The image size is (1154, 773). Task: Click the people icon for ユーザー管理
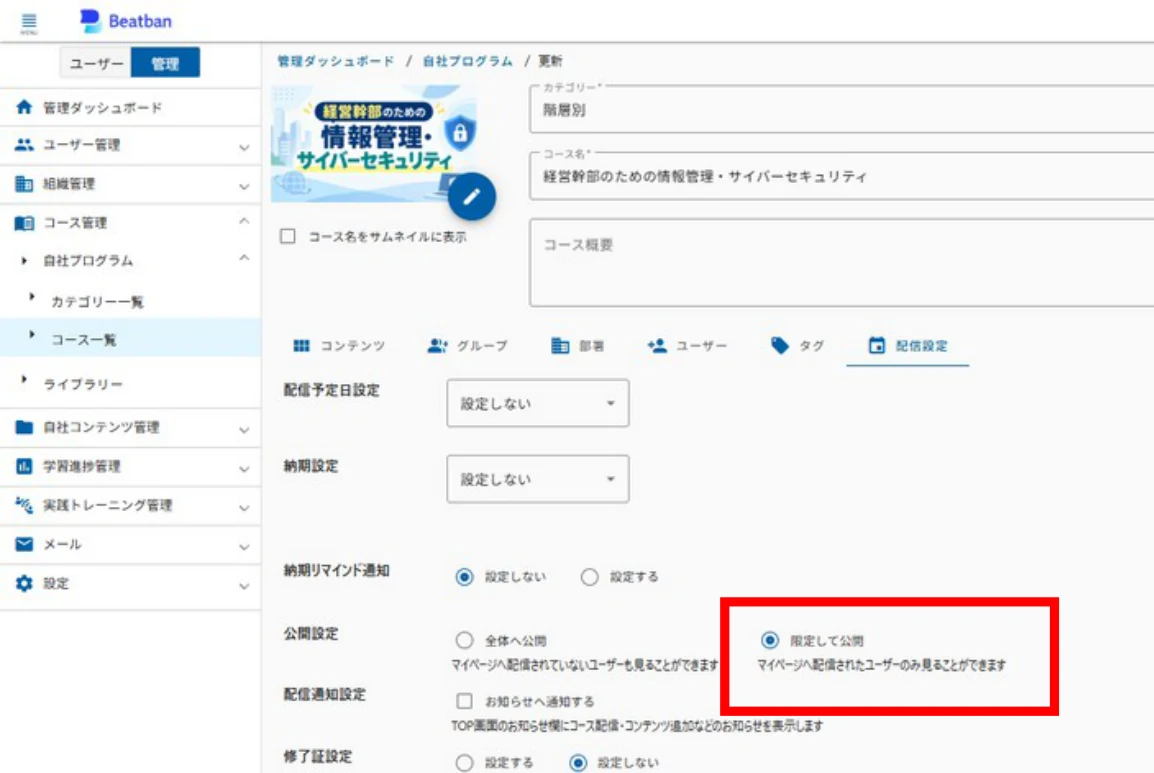click(x=24, y=145)
